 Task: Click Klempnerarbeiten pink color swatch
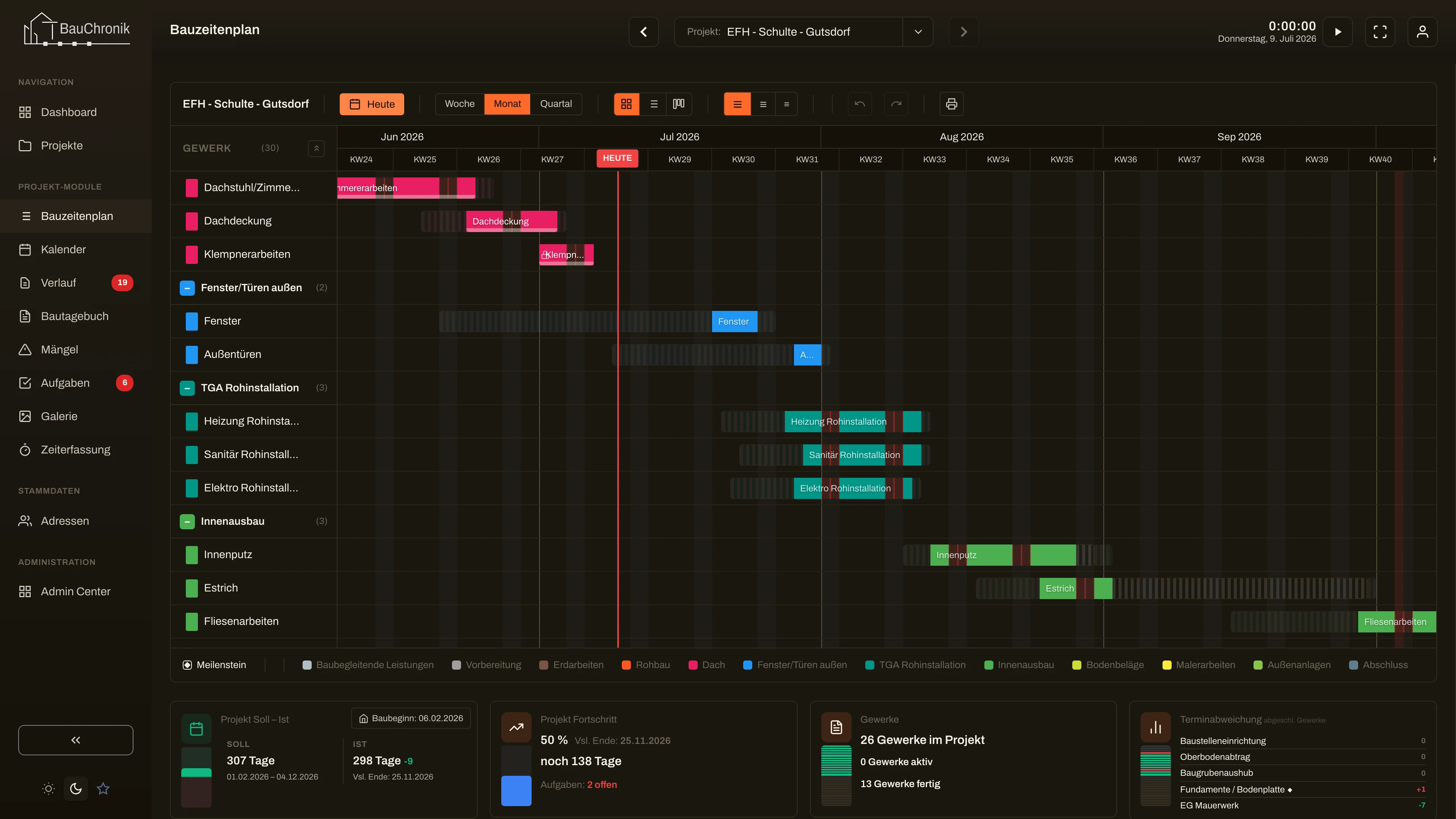191,254
